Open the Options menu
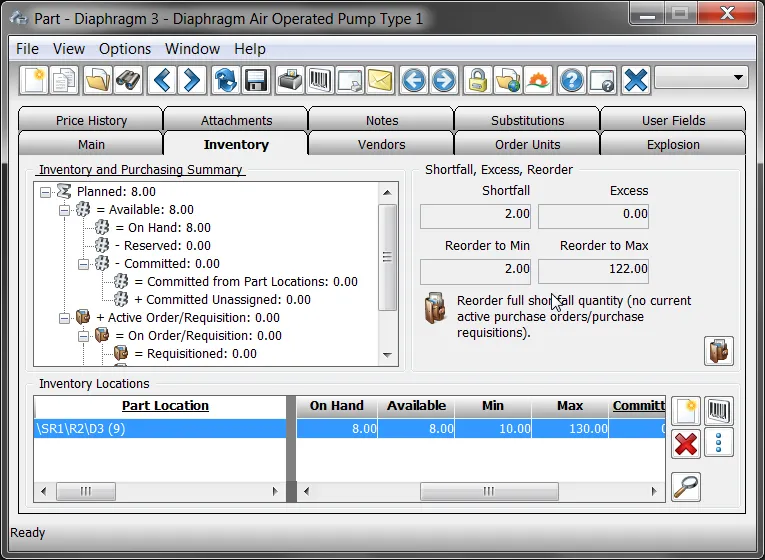The height and width of the screenshot is (560, 765). click(x=125, y=49)
